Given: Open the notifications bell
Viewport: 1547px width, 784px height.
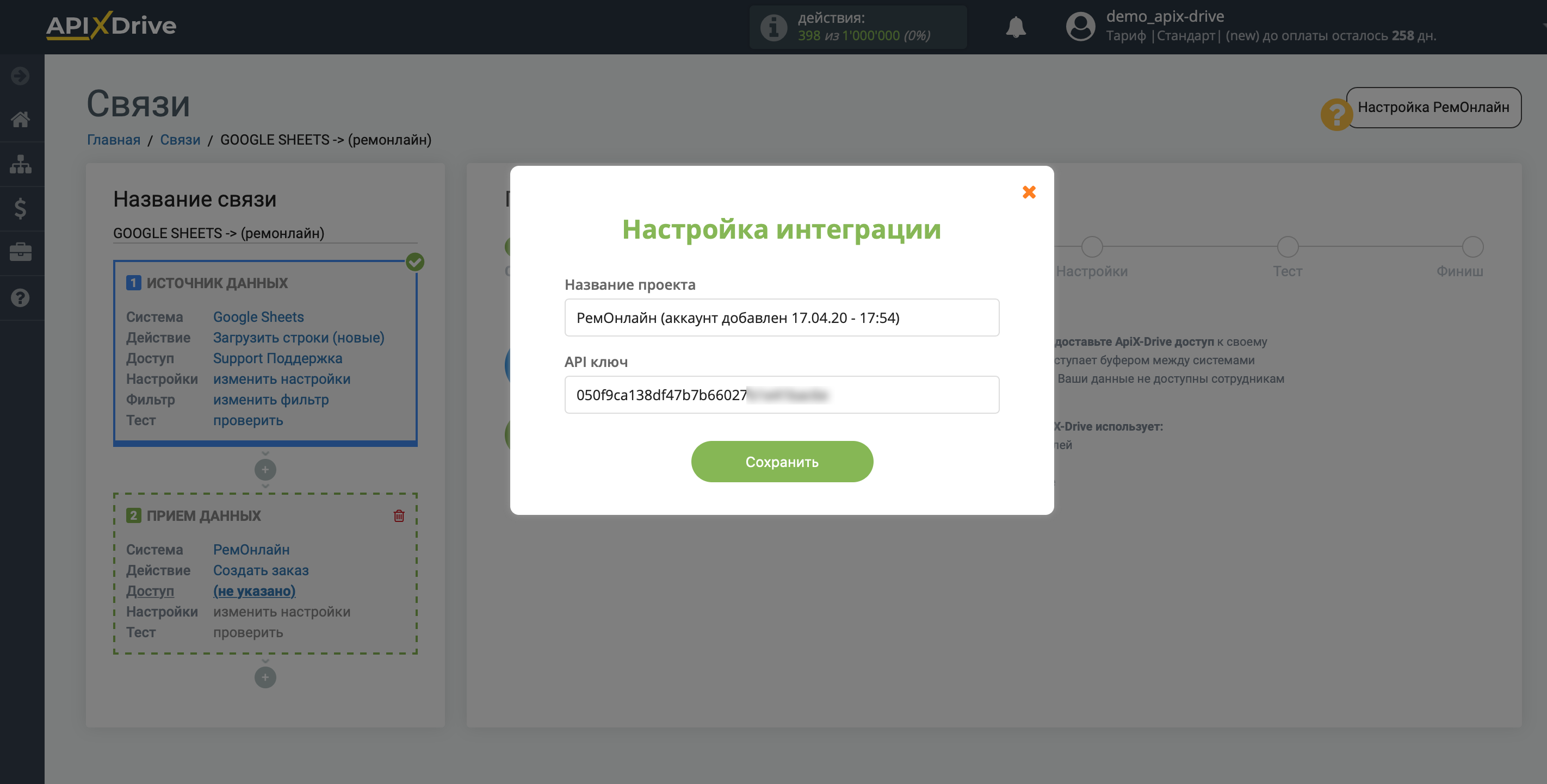Looking at the screenshot, I should tap(1016, 27).
